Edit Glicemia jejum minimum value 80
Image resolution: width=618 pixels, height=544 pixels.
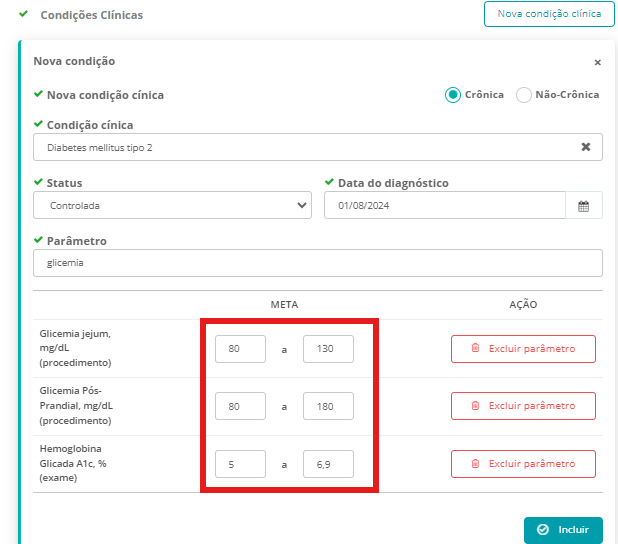coord(240,349)
